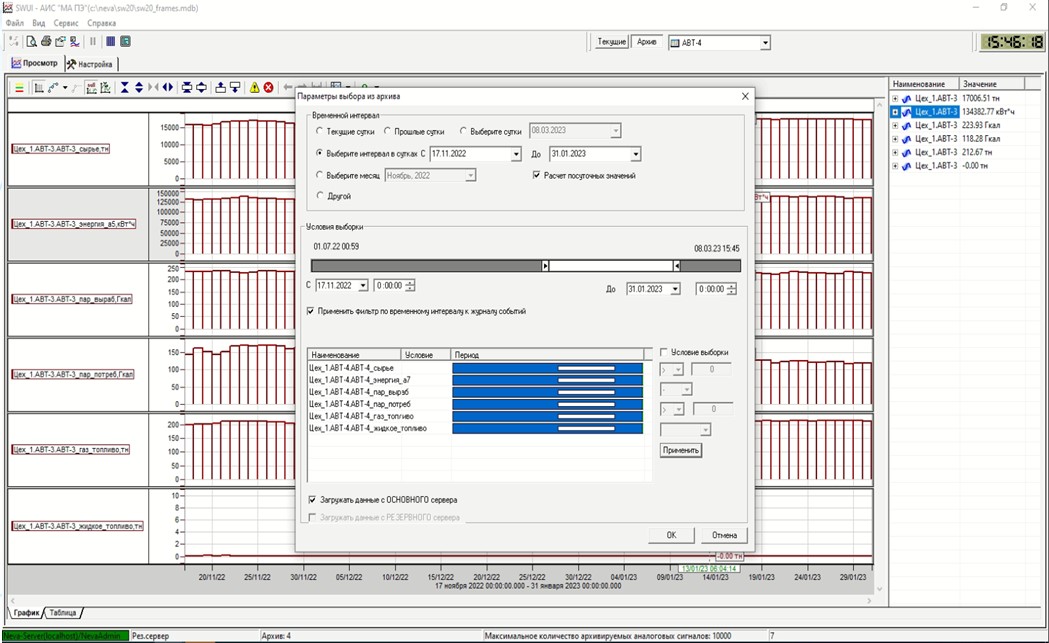Viewport: 1049px width, 643px height.
Task: Click the printer icon in the toolbar
Action: 46,41
